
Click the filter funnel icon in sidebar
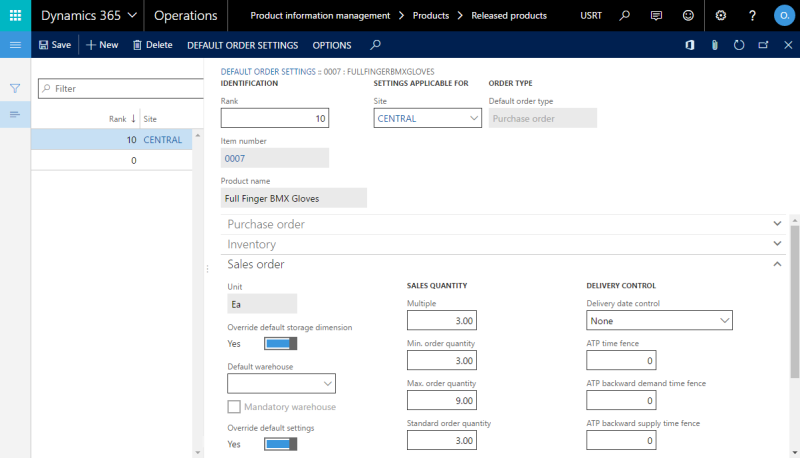point(15,88)
